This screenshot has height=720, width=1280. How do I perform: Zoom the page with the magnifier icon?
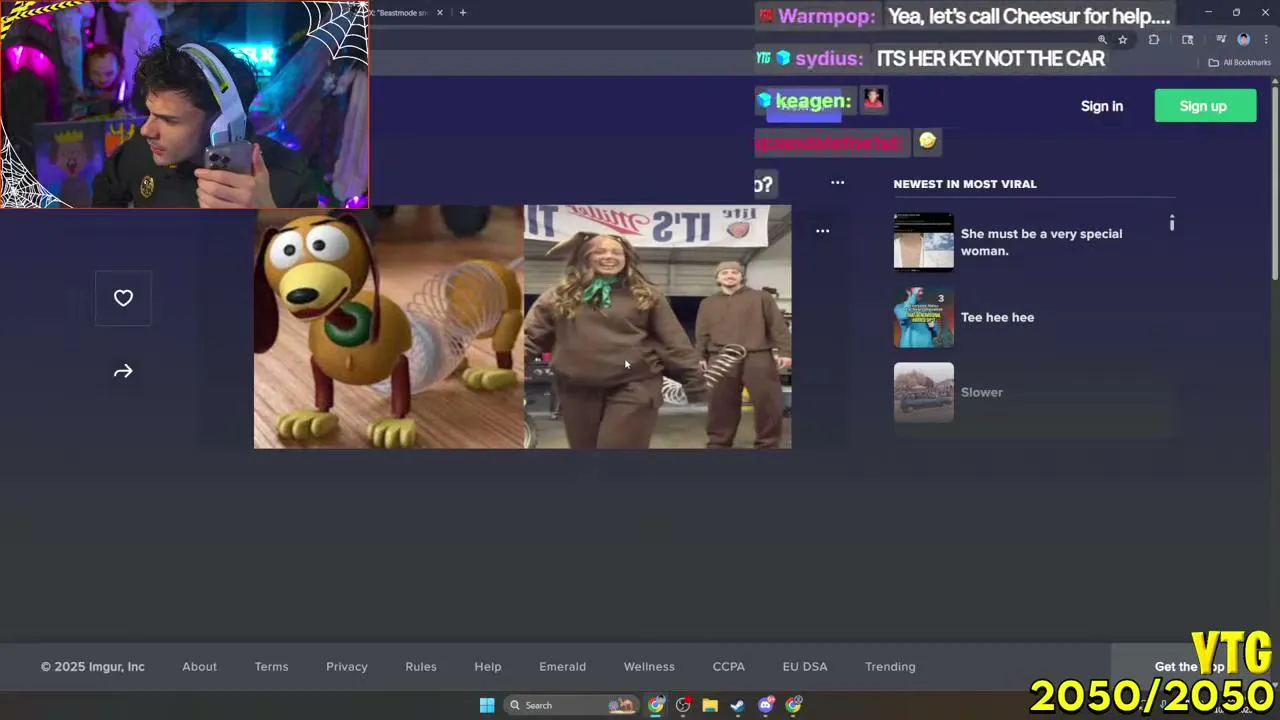(1102, 40)
